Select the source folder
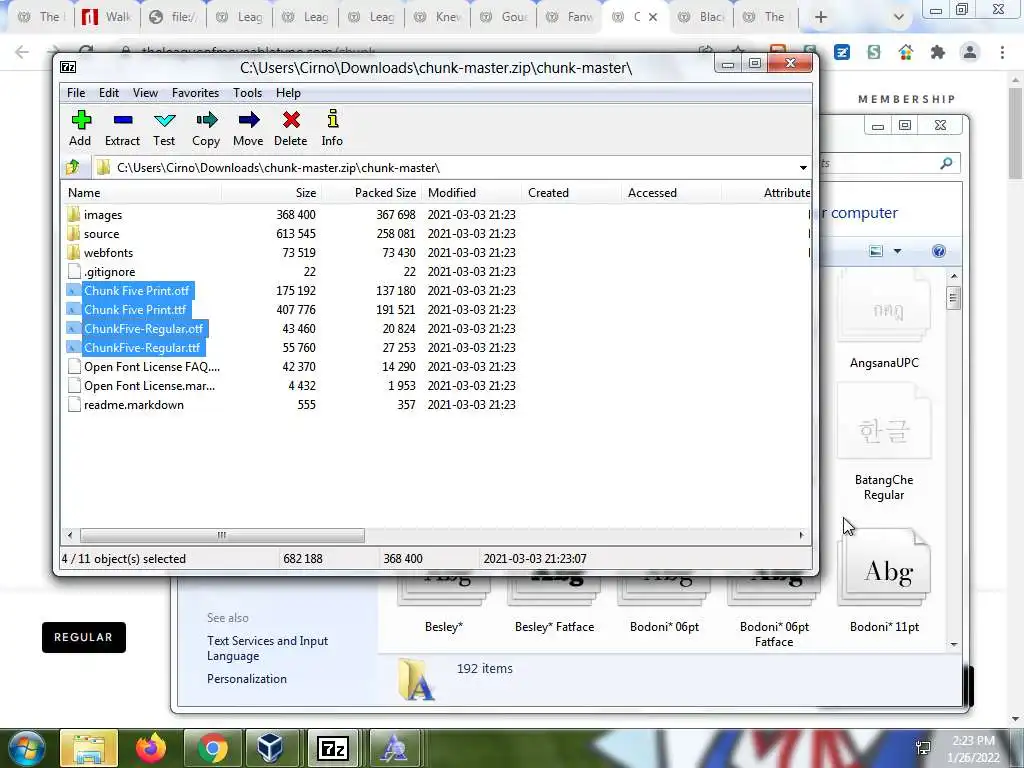1024x768 pixels. pyautogui.click(x=101, y=234)
